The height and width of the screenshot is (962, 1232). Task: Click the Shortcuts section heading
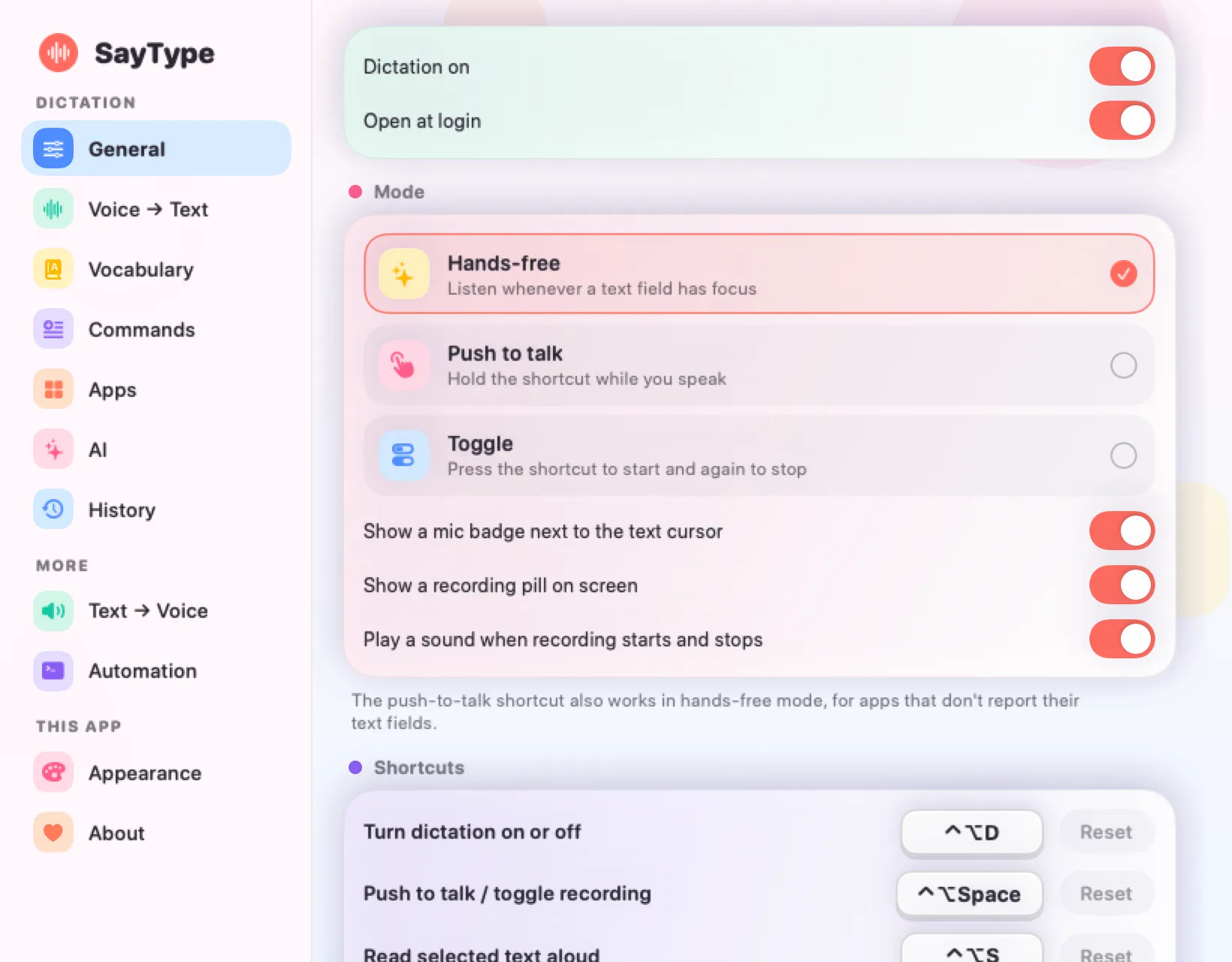point(419,767)
